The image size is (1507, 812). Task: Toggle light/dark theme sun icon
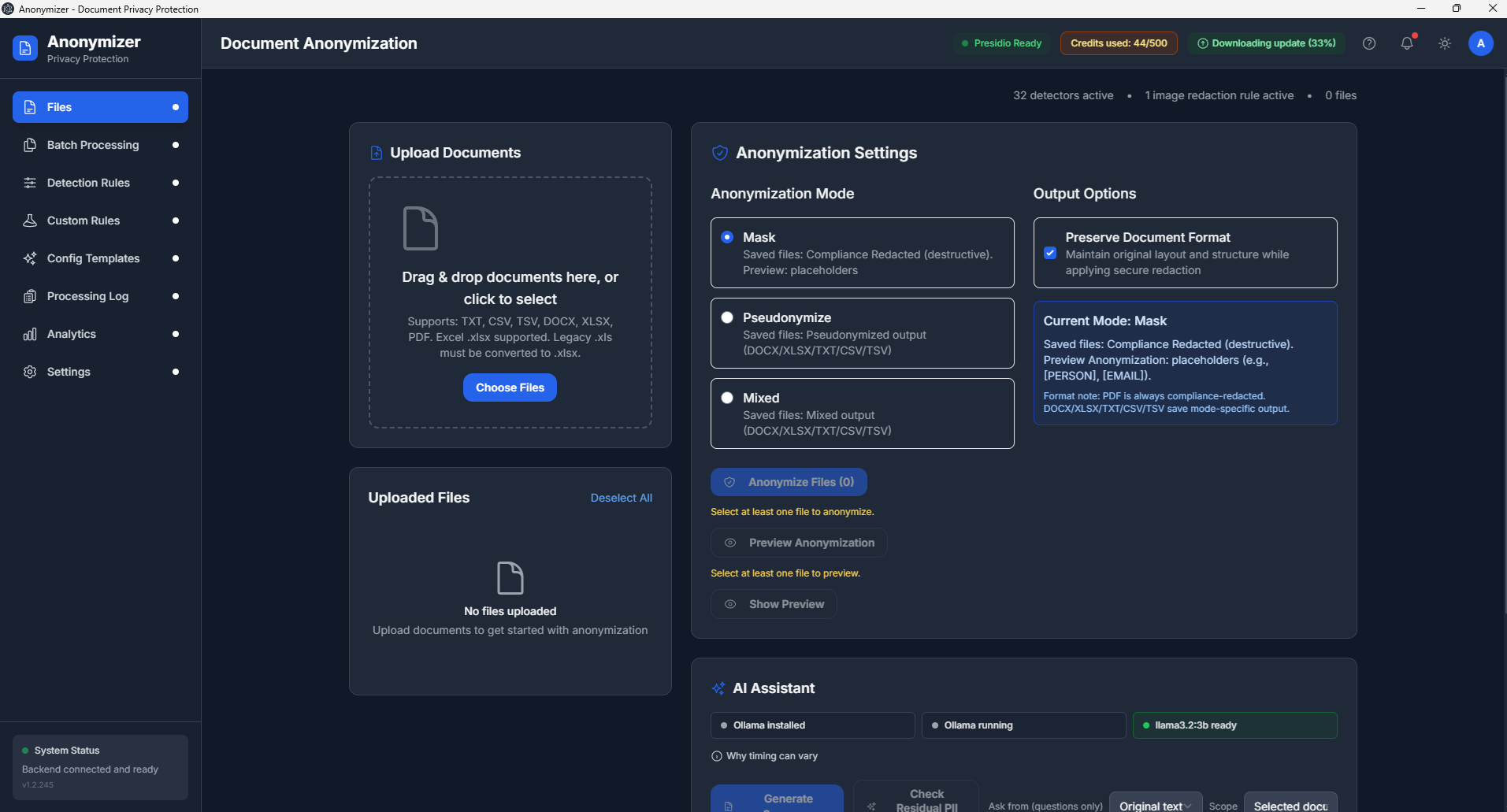point(1445,43)
